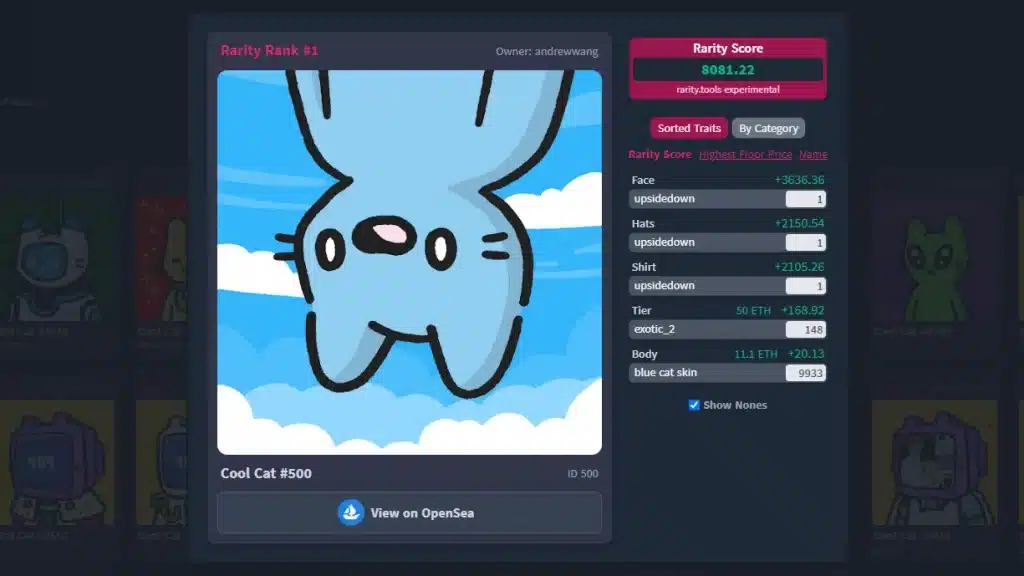Image resolution: width=1024 pixels, height=576 pixels.
Task: Select the Hats upsidedown trait row
Action: (x=728, y=242)
